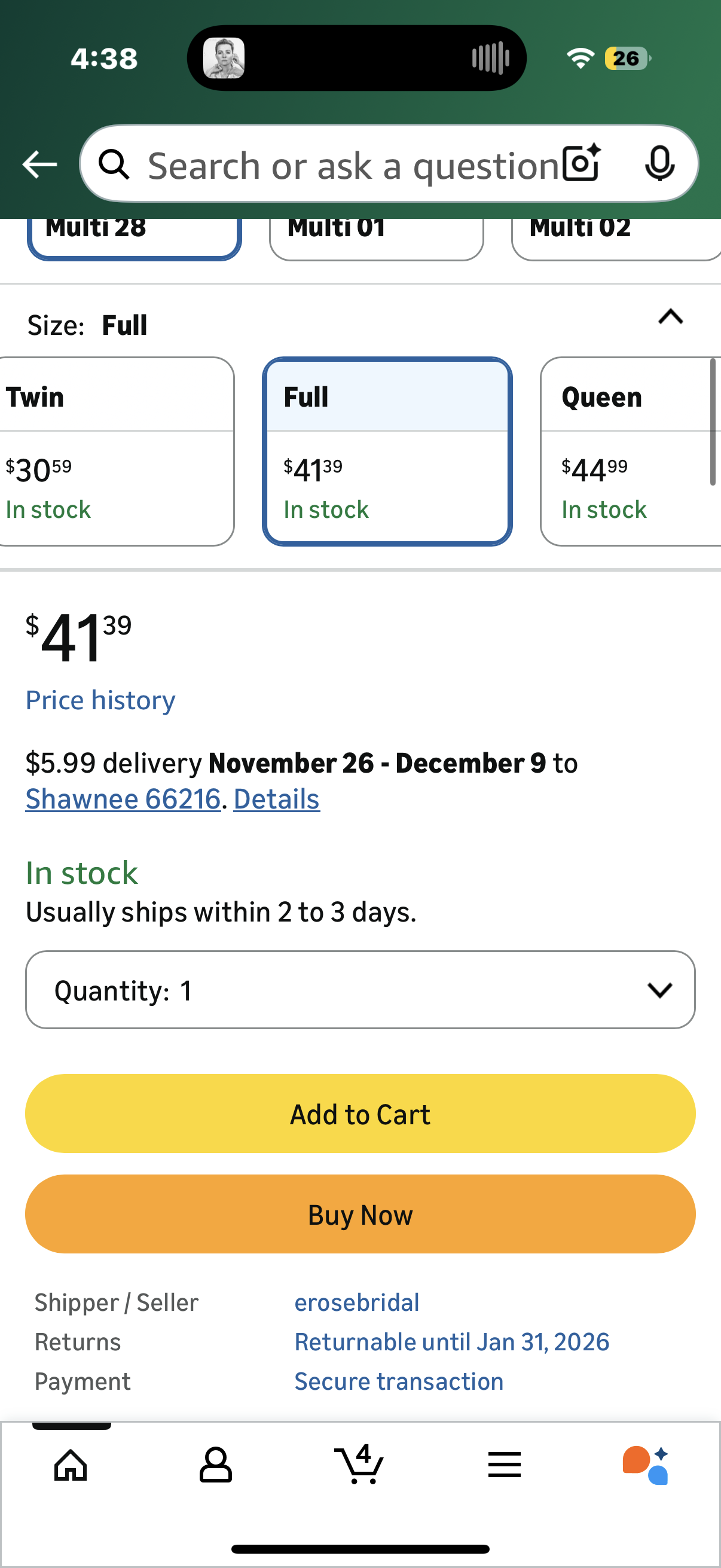Open the shopping cart with 4 items

point(359,1463)
